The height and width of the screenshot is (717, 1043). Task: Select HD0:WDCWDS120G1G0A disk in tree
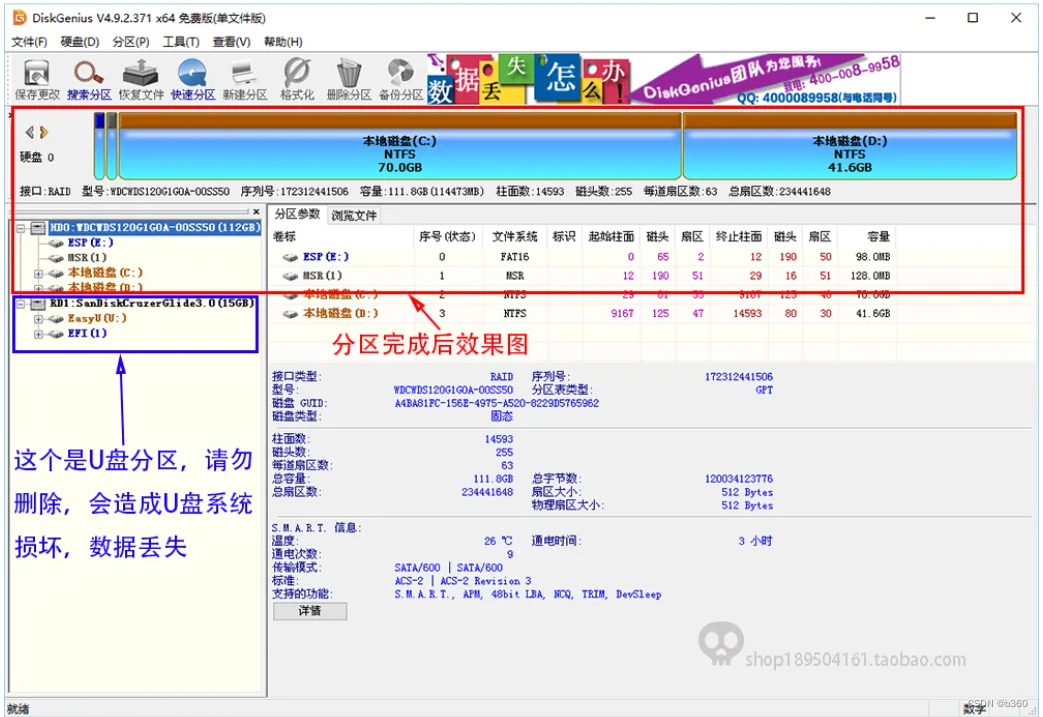pos(154,227)
